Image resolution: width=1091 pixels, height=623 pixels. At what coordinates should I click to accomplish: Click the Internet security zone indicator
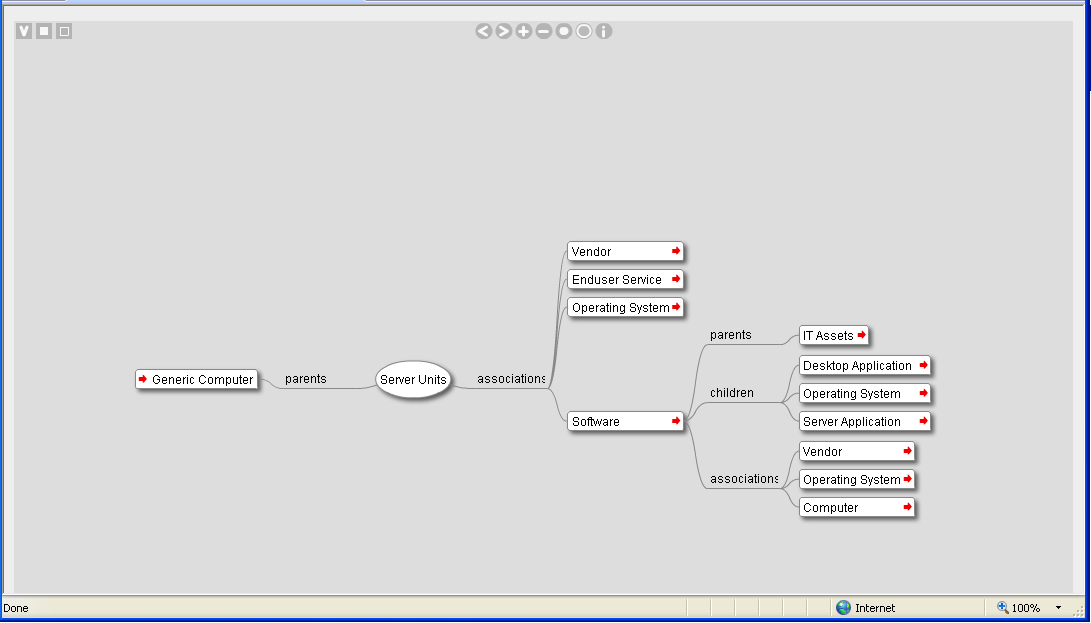[x=866, y=608]
